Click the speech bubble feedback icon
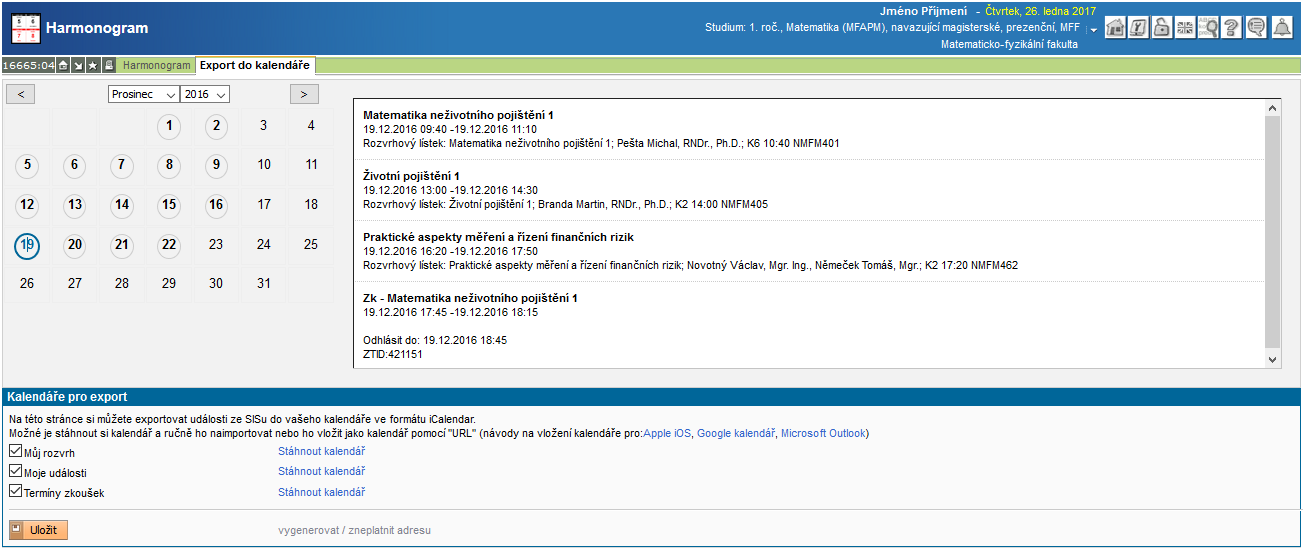 click(1255, 28)
